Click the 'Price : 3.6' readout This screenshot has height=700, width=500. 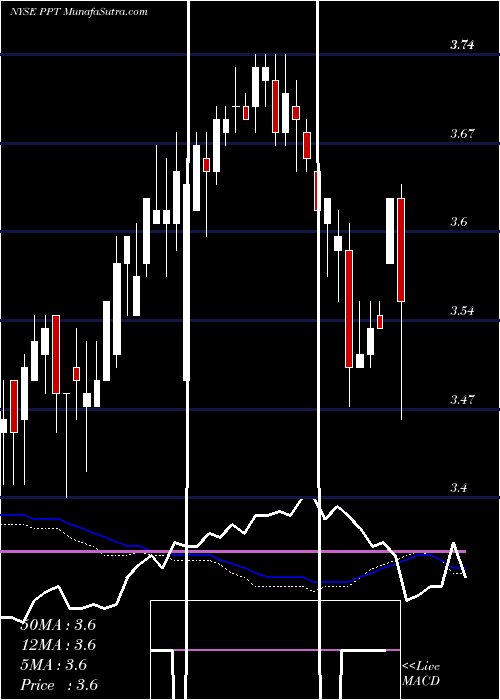59,685
